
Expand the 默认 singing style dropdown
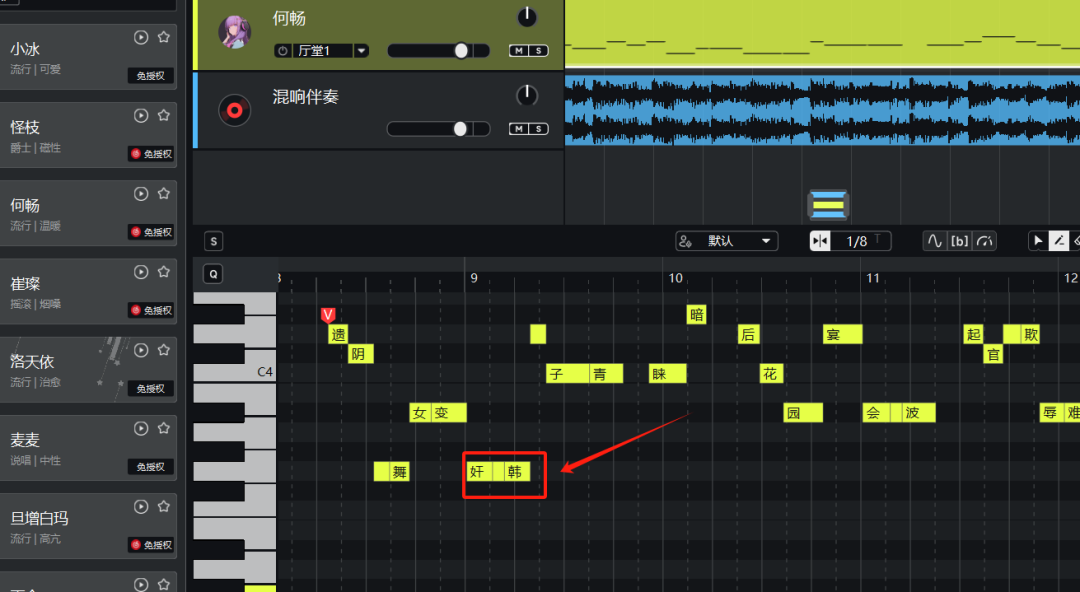(x=766, y=241)
